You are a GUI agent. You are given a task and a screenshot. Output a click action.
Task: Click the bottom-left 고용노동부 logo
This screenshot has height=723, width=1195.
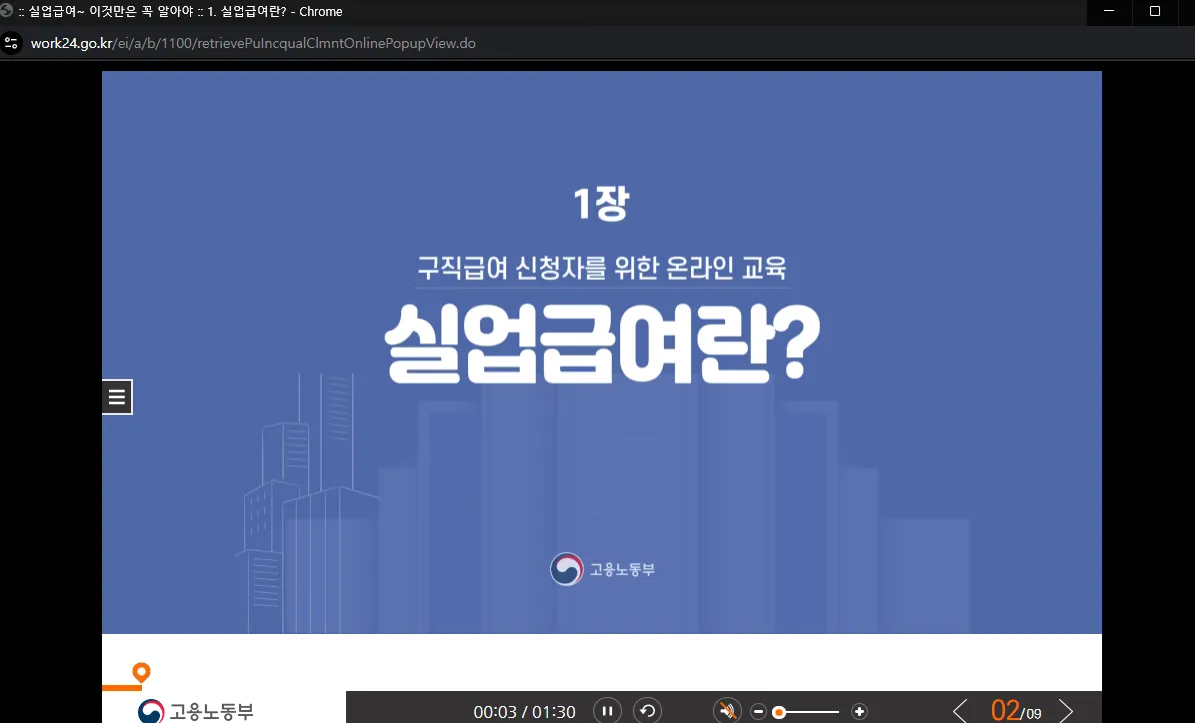tap(196, 712)
